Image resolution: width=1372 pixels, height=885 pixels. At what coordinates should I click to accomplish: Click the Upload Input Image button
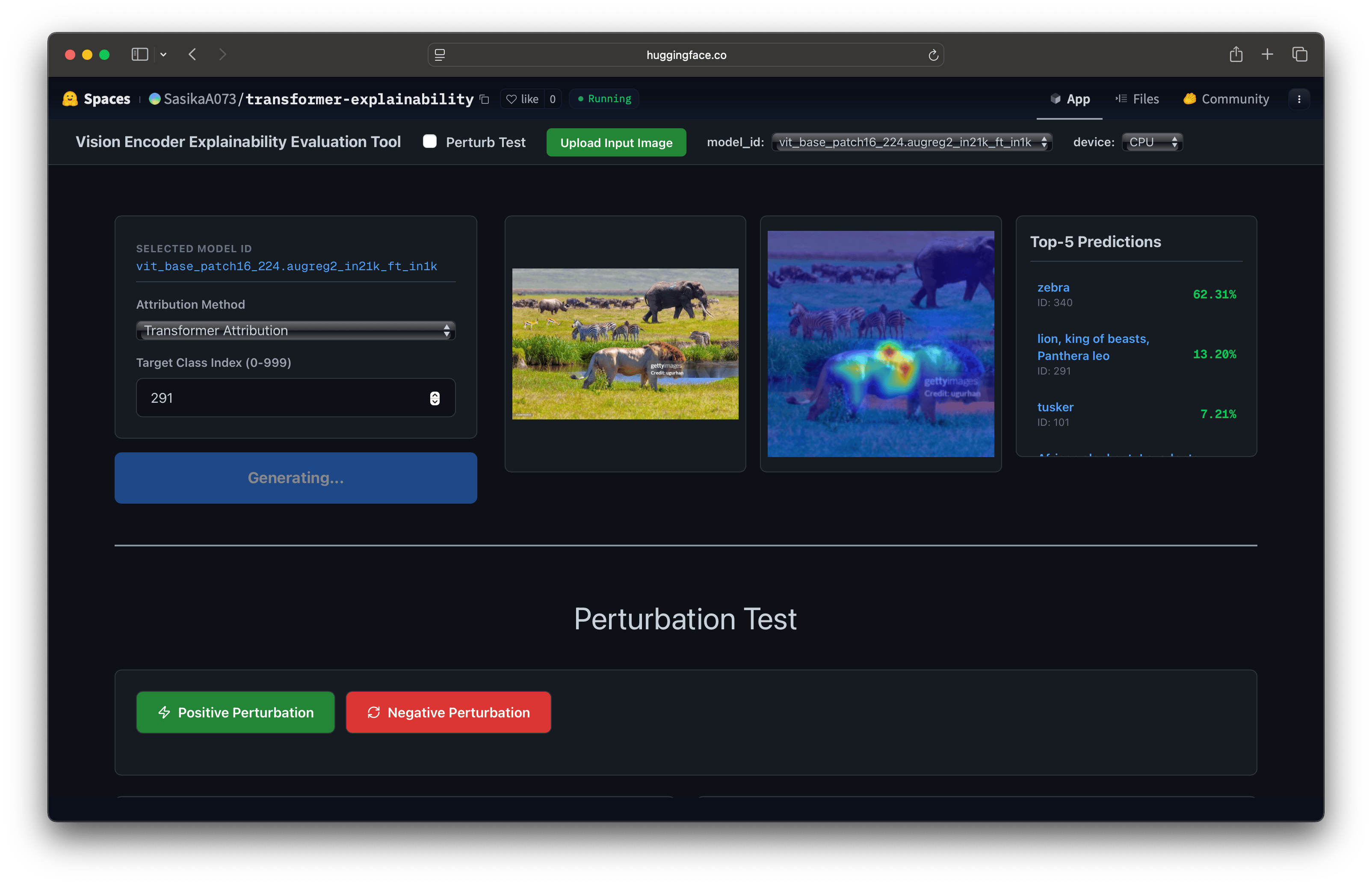[x=615, y=142]
